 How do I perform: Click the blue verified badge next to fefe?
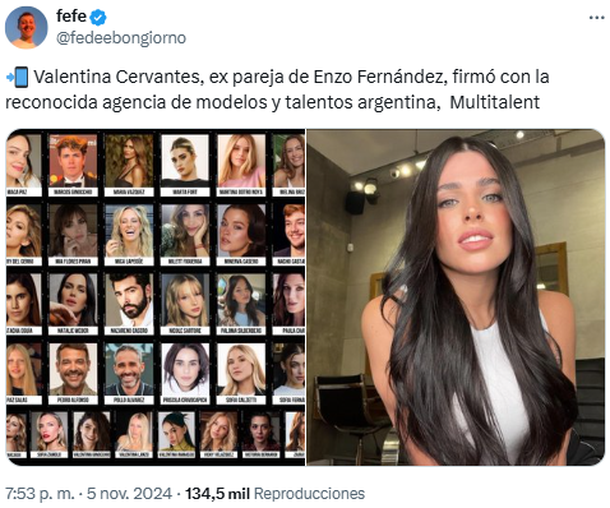[98, 18]
